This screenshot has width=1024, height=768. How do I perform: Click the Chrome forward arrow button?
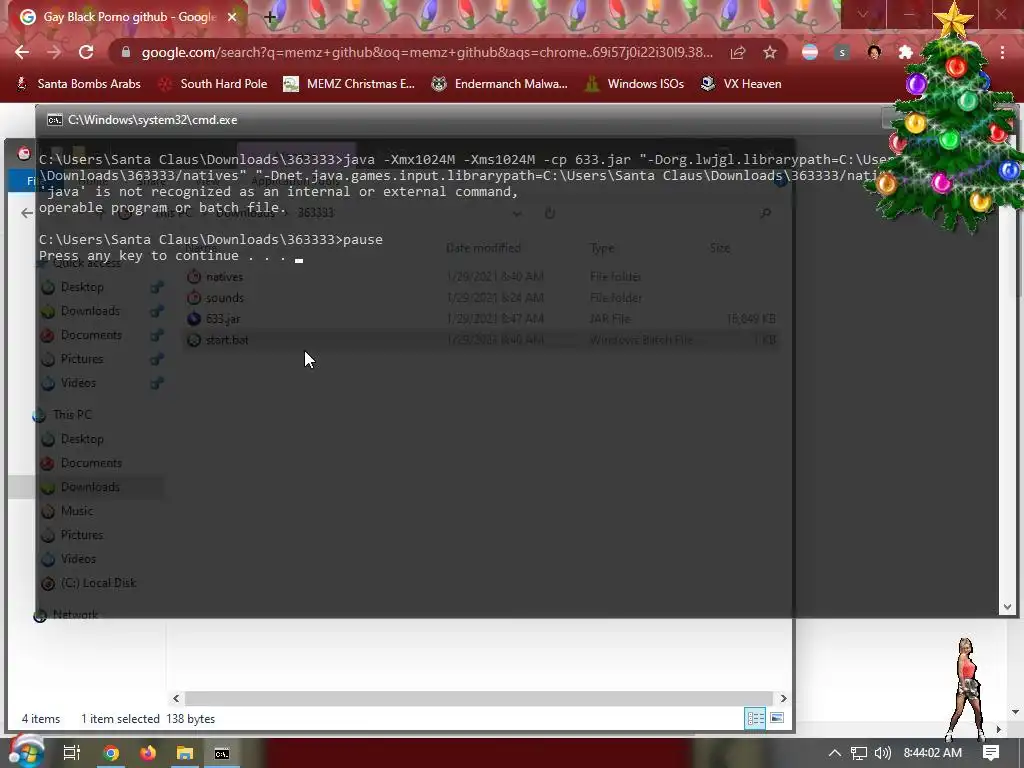tap(54, 52)
